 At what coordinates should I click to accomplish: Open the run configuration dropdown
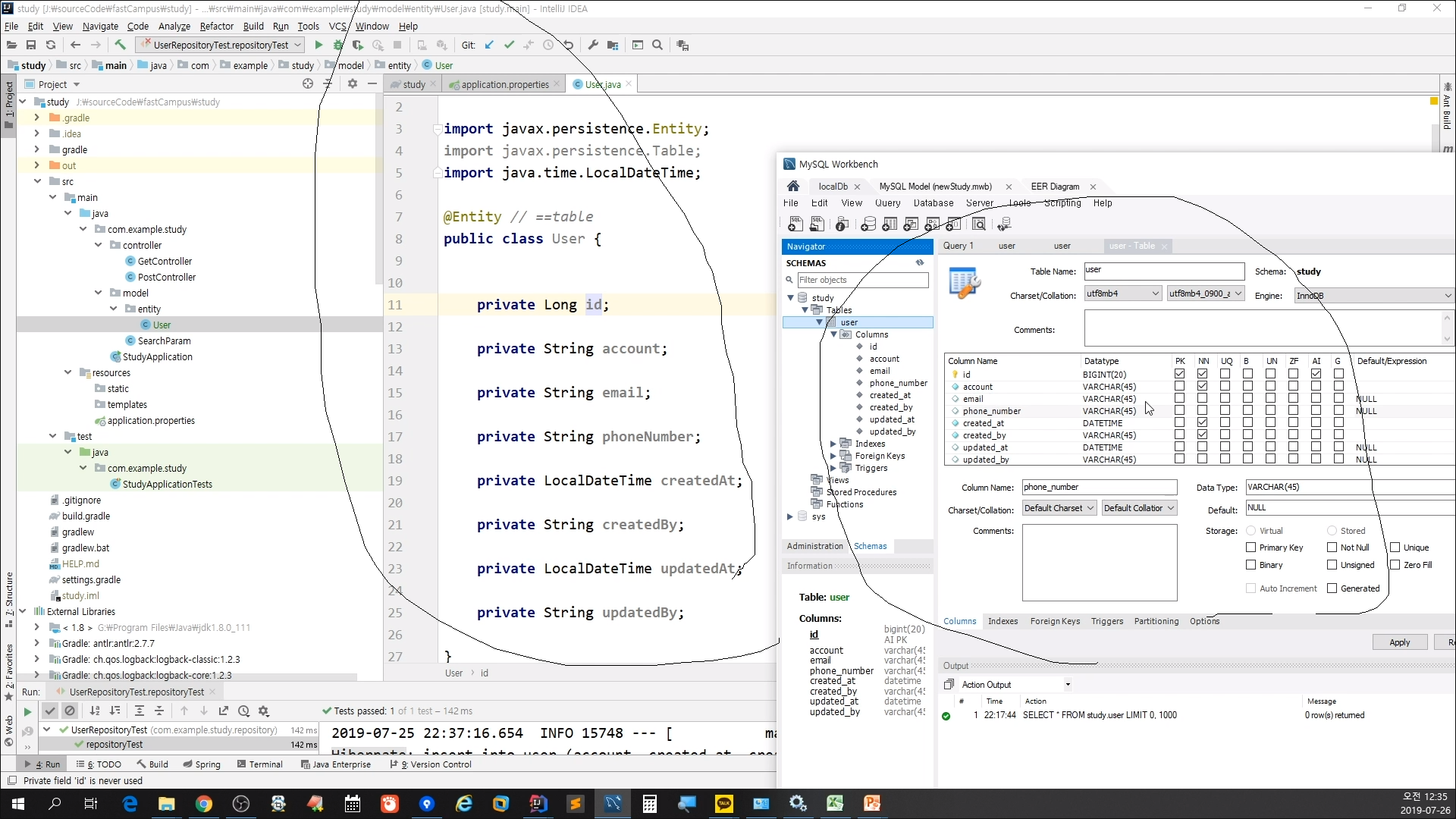[x=298, y=45]
